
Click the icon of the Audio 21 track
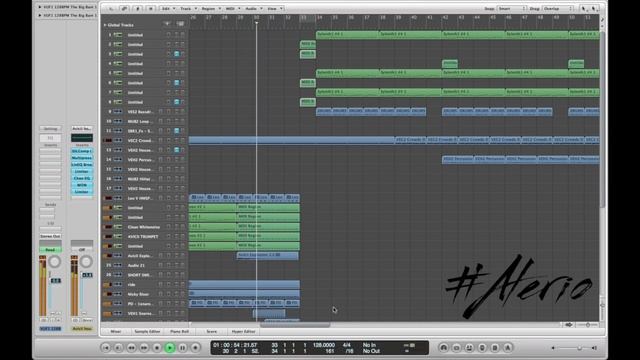coord(118,265)
